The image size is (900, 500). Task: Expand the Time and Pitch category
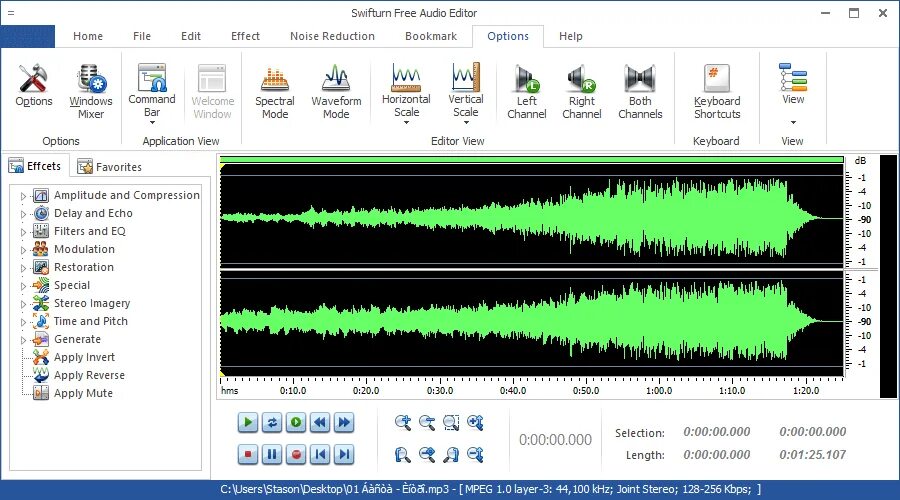tap(24, 322)
